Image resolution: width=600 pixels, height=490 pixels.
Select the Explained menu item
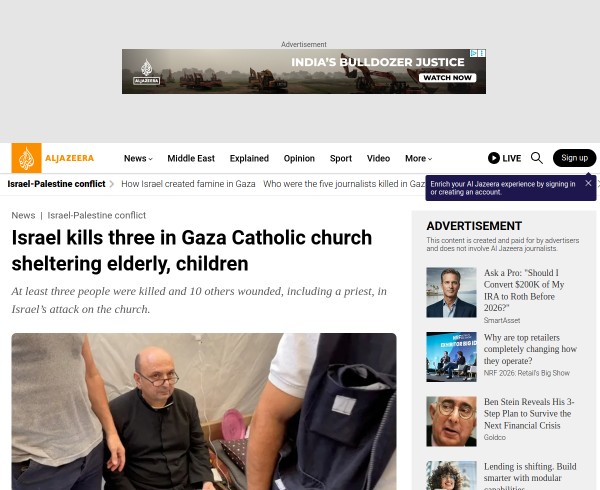pyautogui.click(x=249, y=158)
